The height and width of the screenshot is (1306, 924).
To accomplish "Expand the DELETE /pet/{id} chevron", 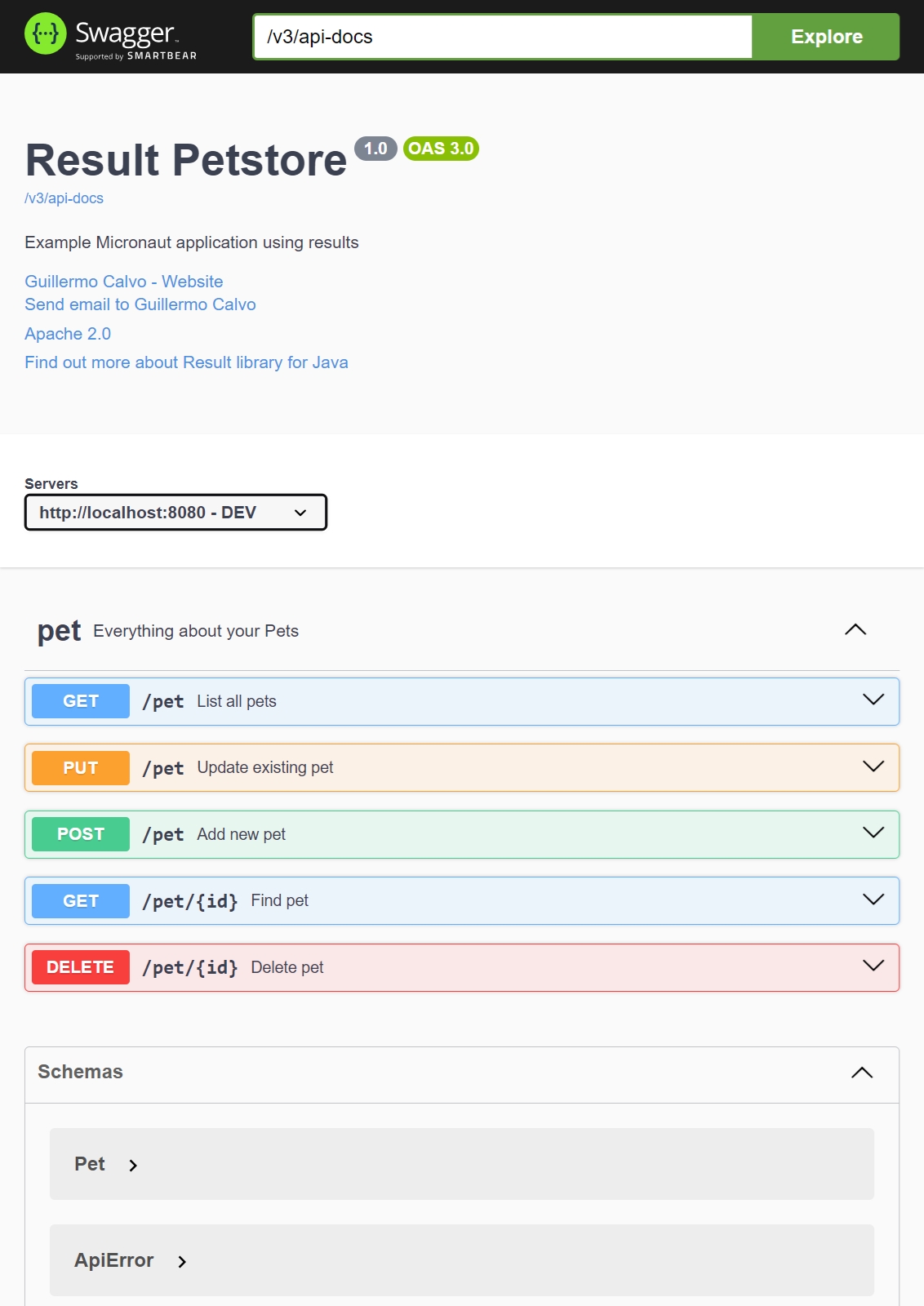I will click(x=873, y=966).
